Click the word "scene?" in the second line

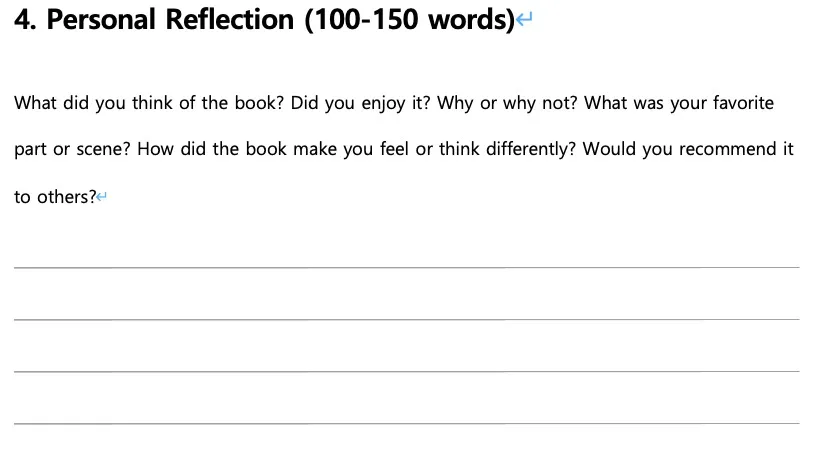[x=104, y=150]
